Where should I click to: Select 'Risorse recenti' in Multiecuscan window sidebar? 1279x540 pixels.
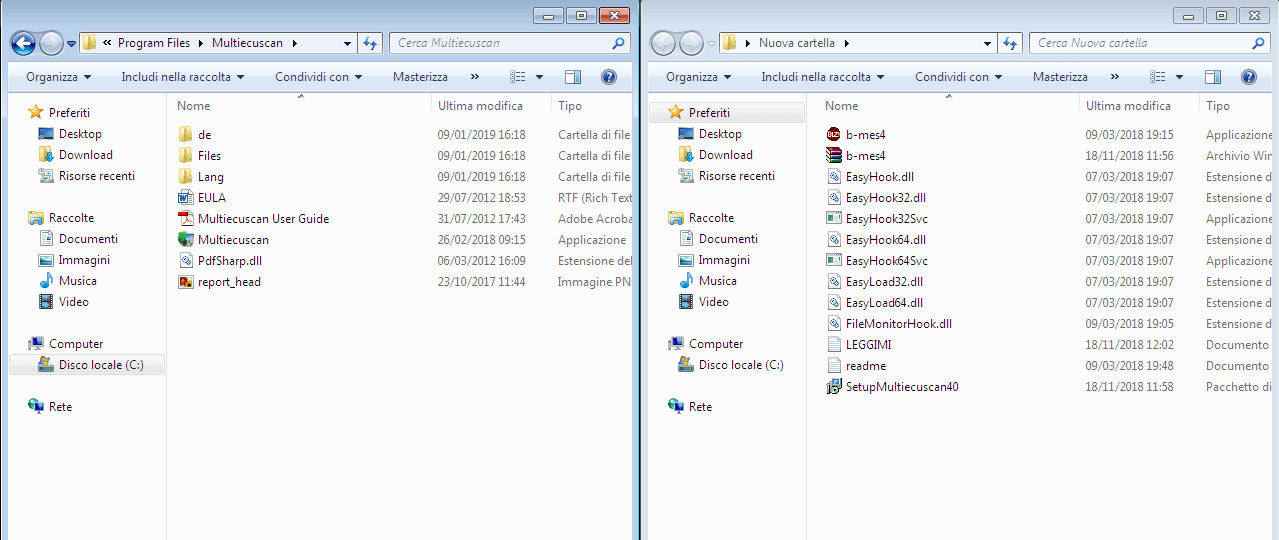[x=97, y=175]
